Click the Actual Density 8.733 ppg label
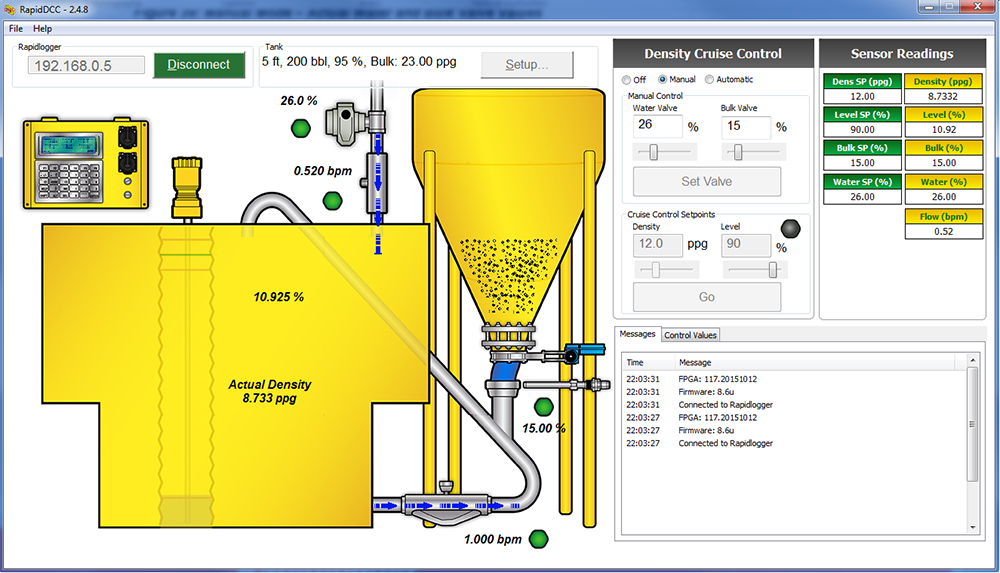1000x573 pixels. coord(270,391)
